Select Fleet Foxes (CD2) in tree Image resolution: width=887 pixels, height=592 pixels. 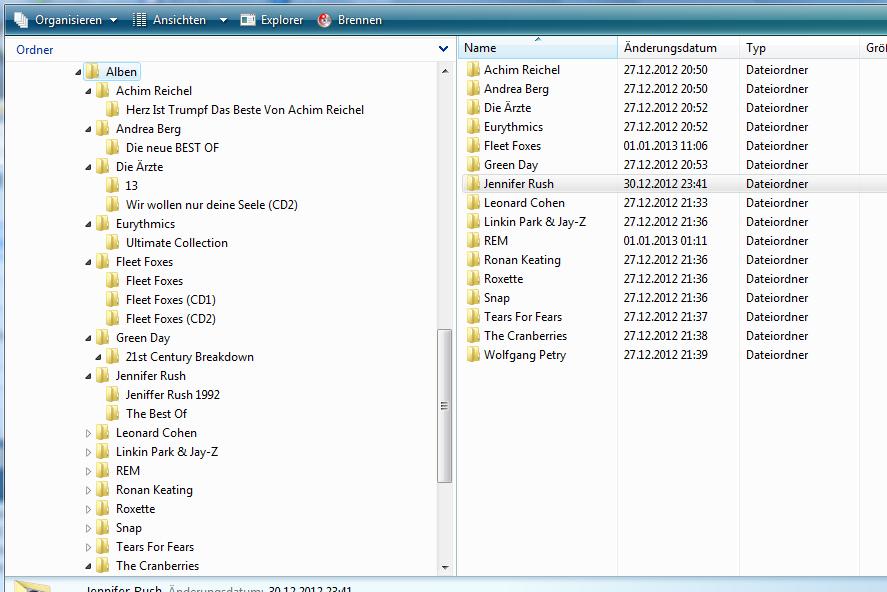tap(161, 319)
